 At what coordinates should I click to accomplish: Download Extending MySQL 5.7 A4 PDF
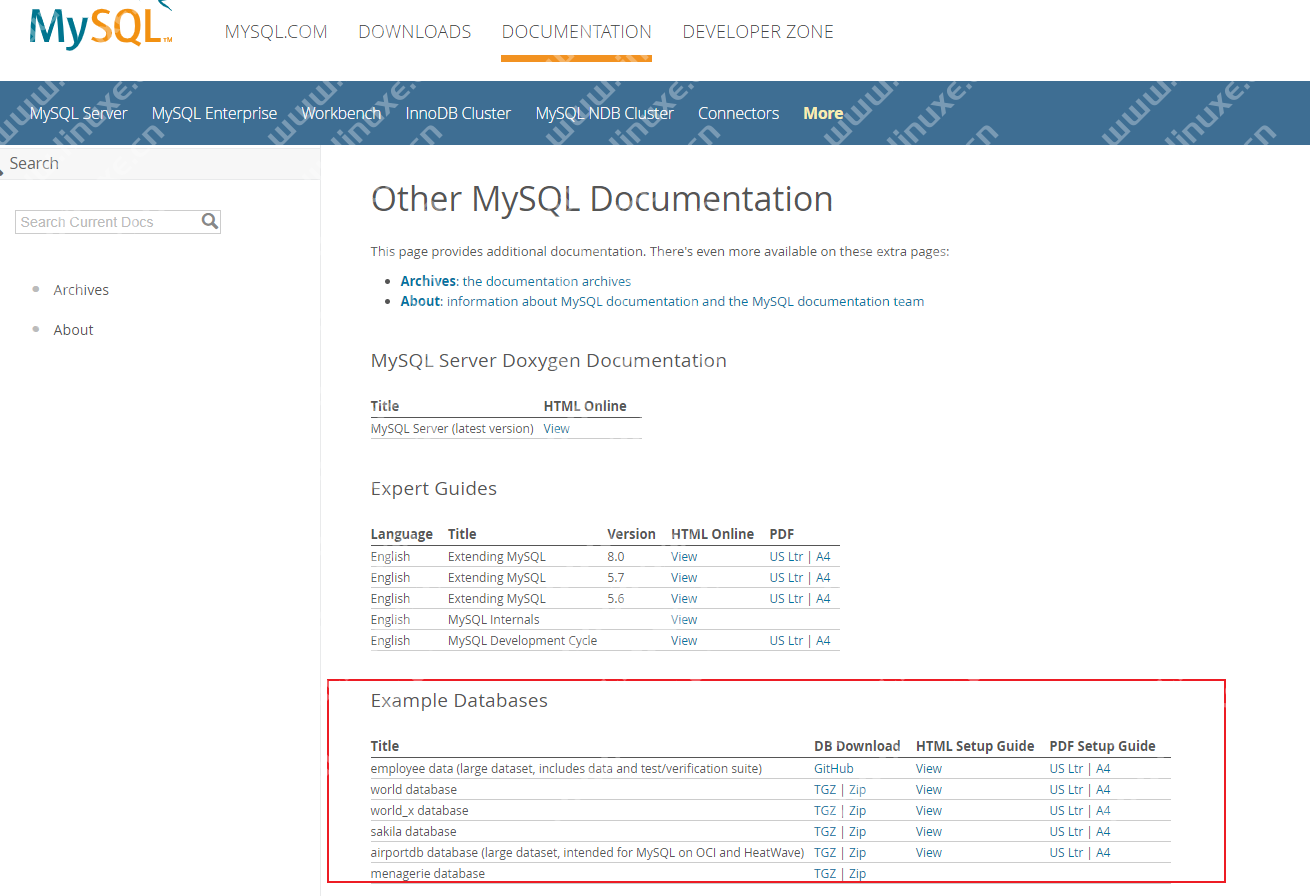pos(823,577)
